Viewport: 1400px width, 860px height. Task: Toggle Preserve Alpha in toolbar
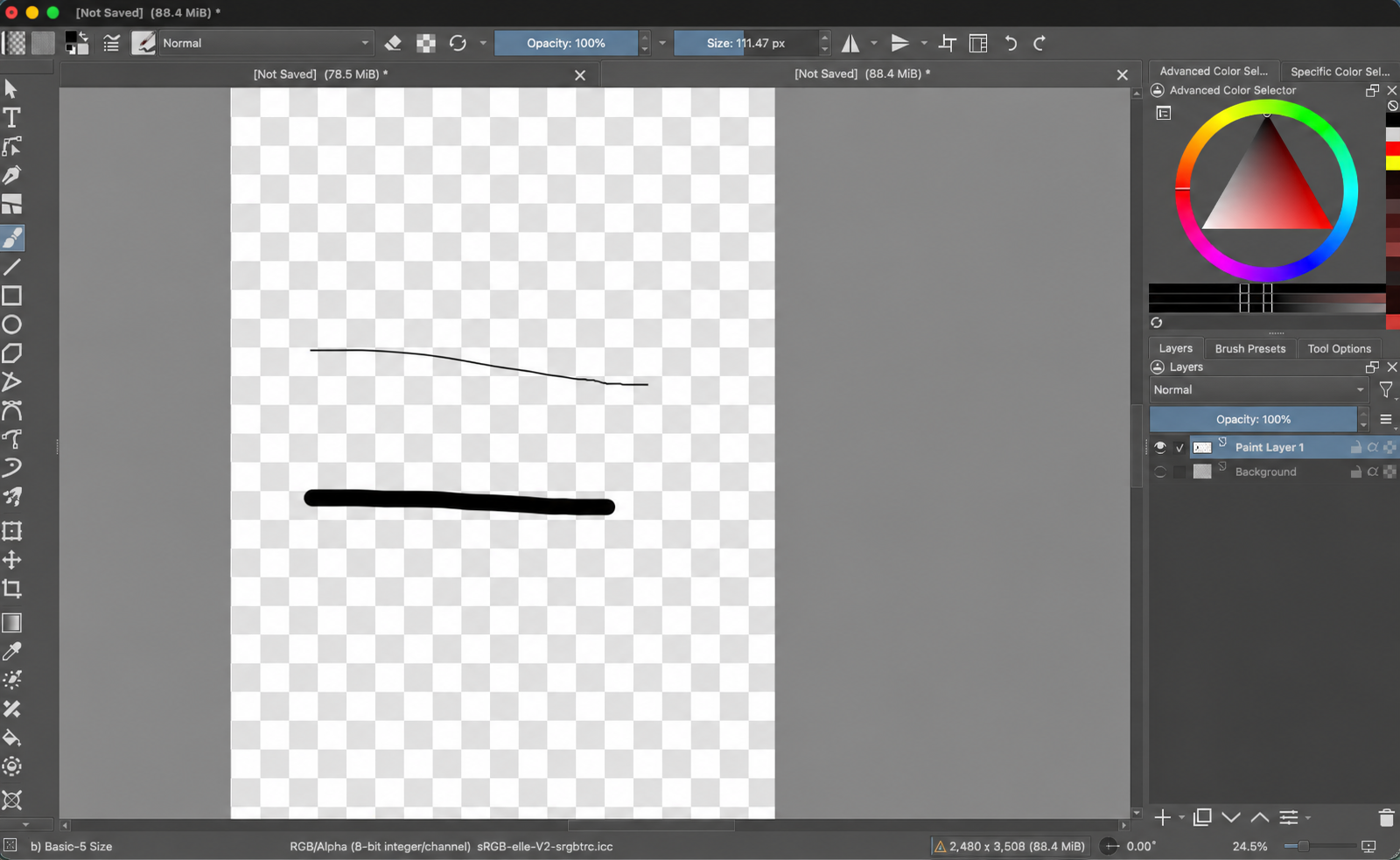426,43
